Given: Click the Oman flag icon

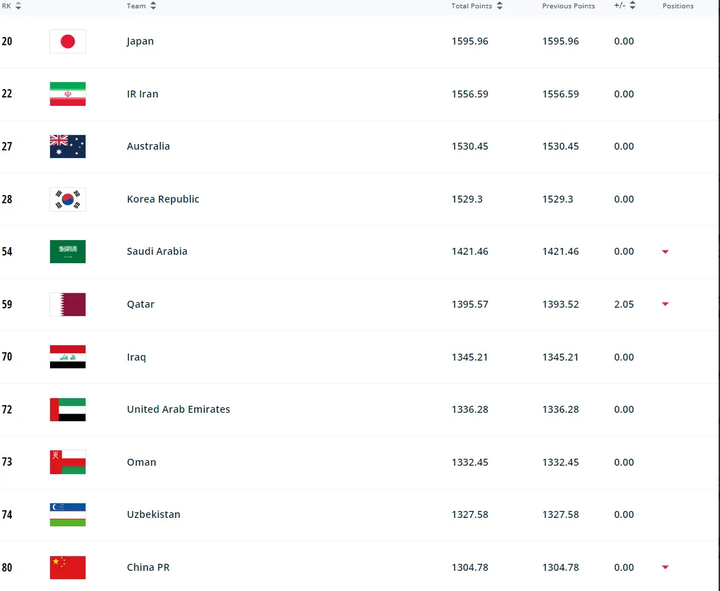Looking at the screenshot, I should (68, 462).
